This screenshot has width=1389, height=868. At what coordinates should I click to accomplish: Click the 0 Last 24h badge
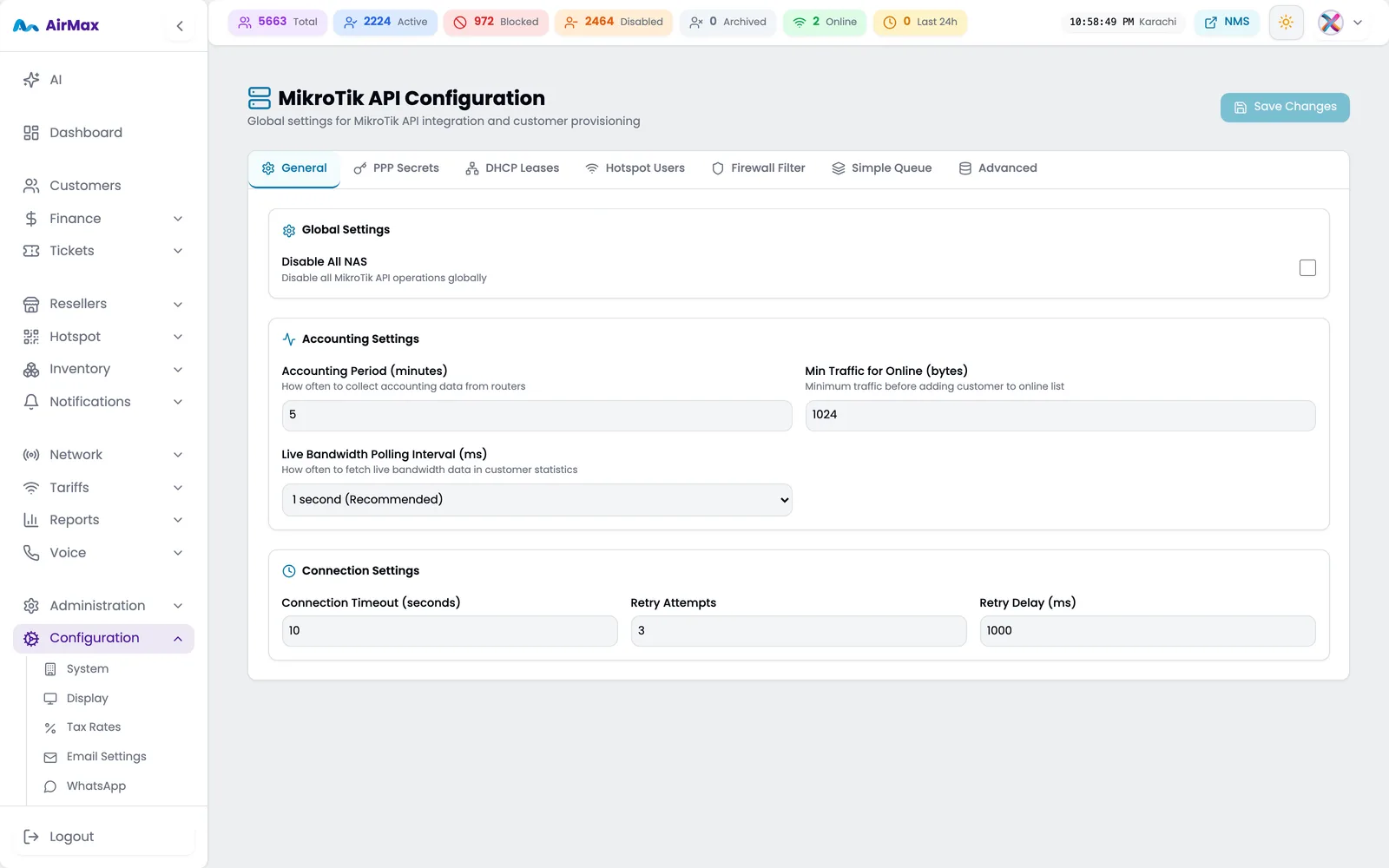coord(920,22)
